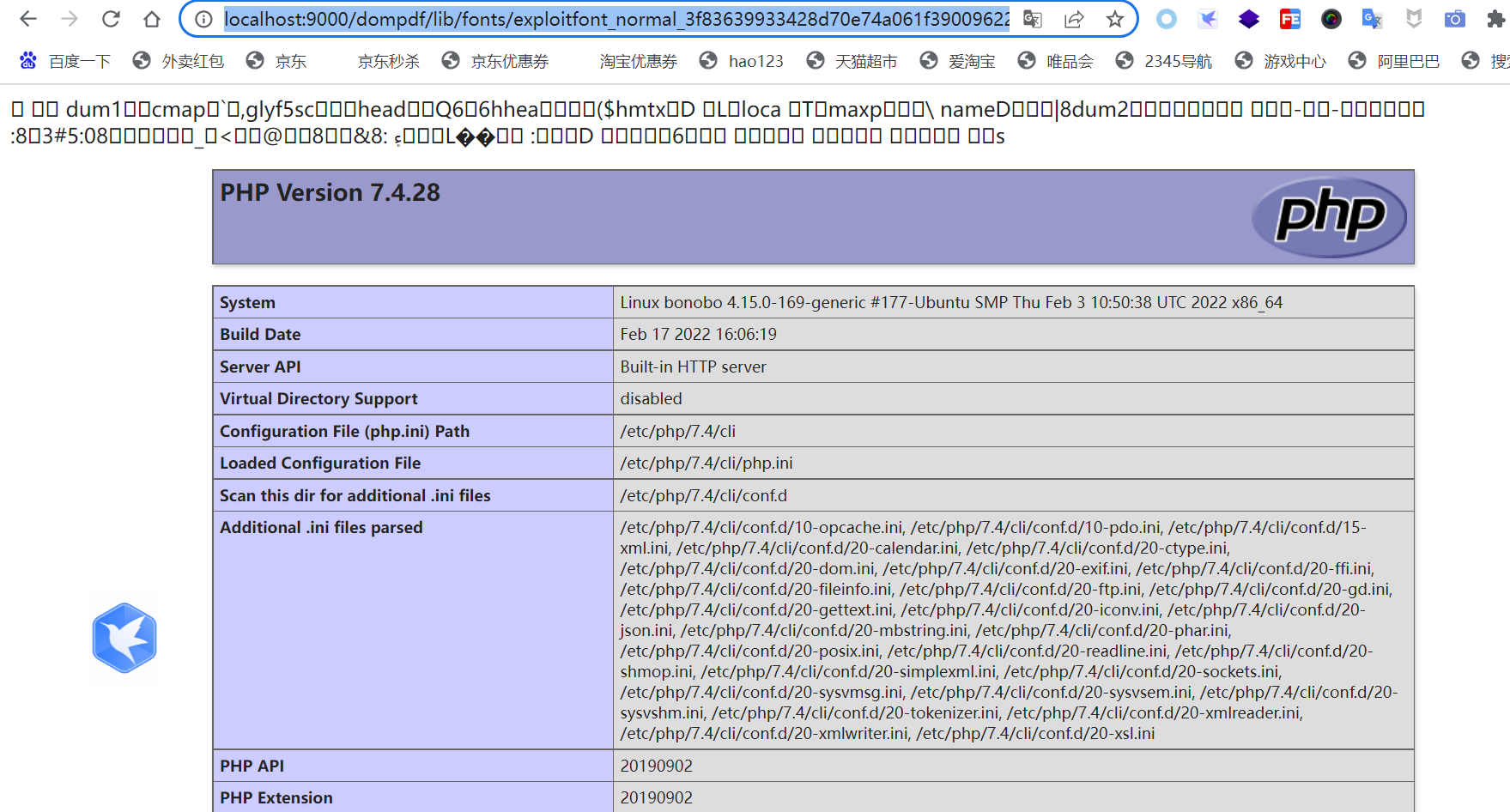
Task: Select the /etc/php/7.4/cli/php.ini value
Action: (706, 463)
